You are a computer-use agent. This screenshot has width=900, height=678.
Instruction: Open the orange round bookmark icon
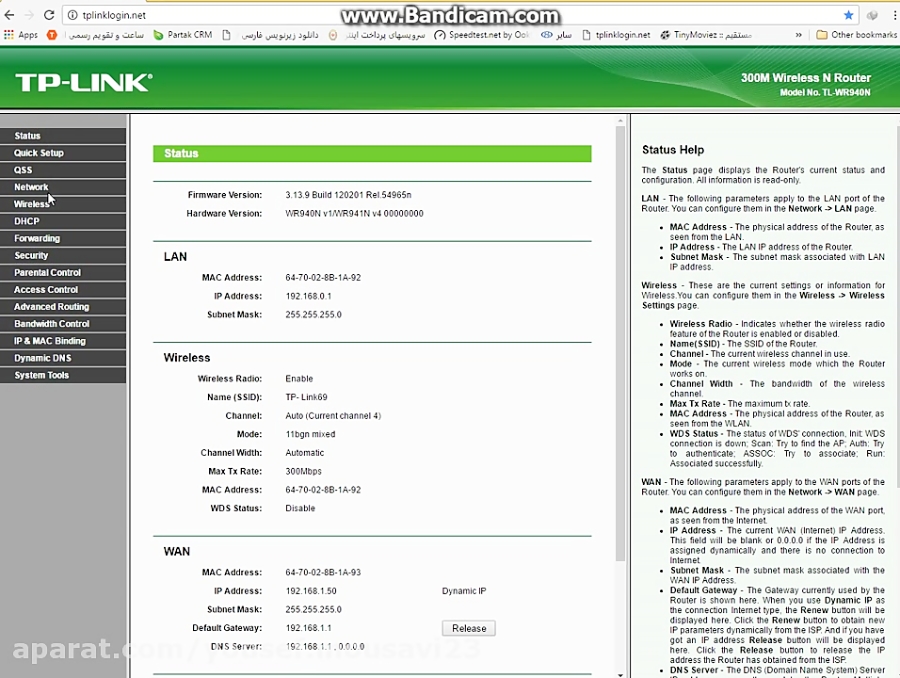pyautogui.click(x=52, y=35)
